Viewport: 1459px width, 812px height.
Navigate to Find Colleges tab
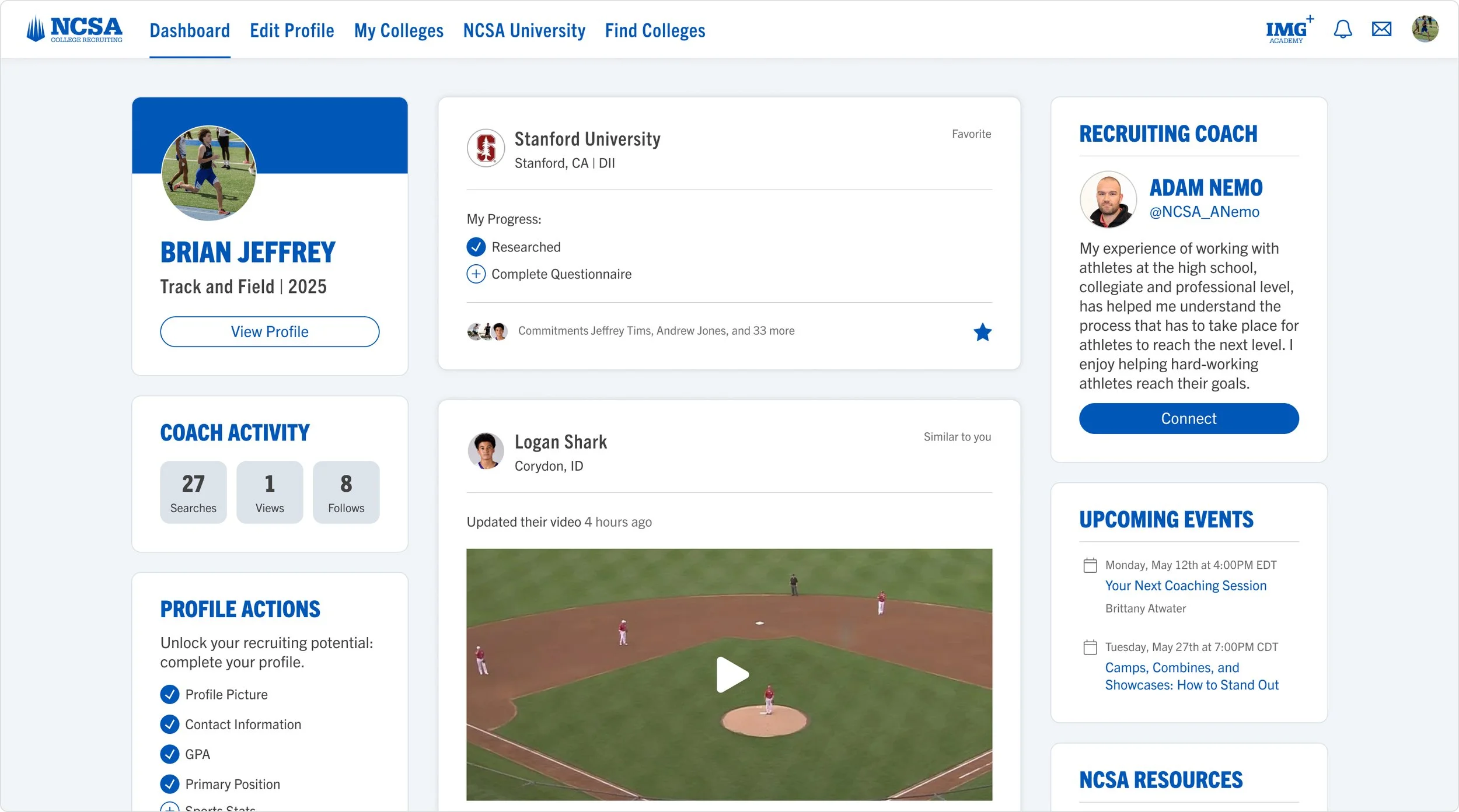[x=655, y=30]
